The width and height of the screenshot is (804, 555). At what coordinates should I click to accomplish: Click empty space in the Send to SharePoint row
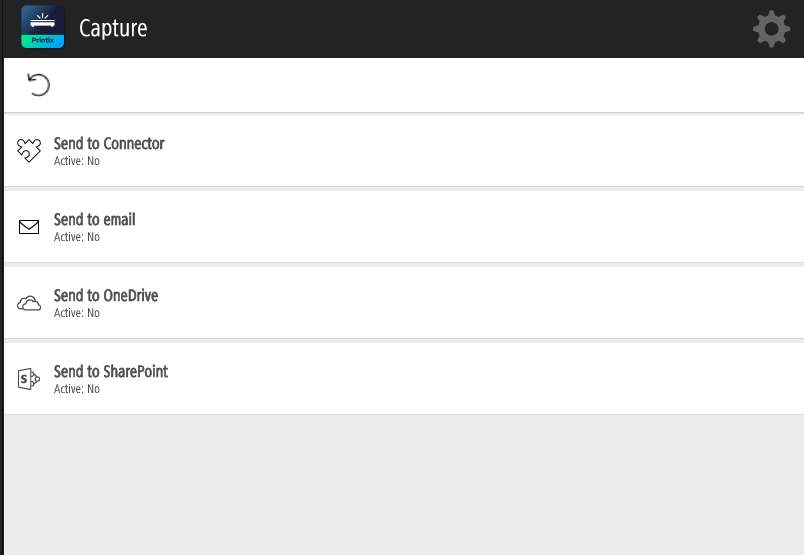click(x=480, y=379)
